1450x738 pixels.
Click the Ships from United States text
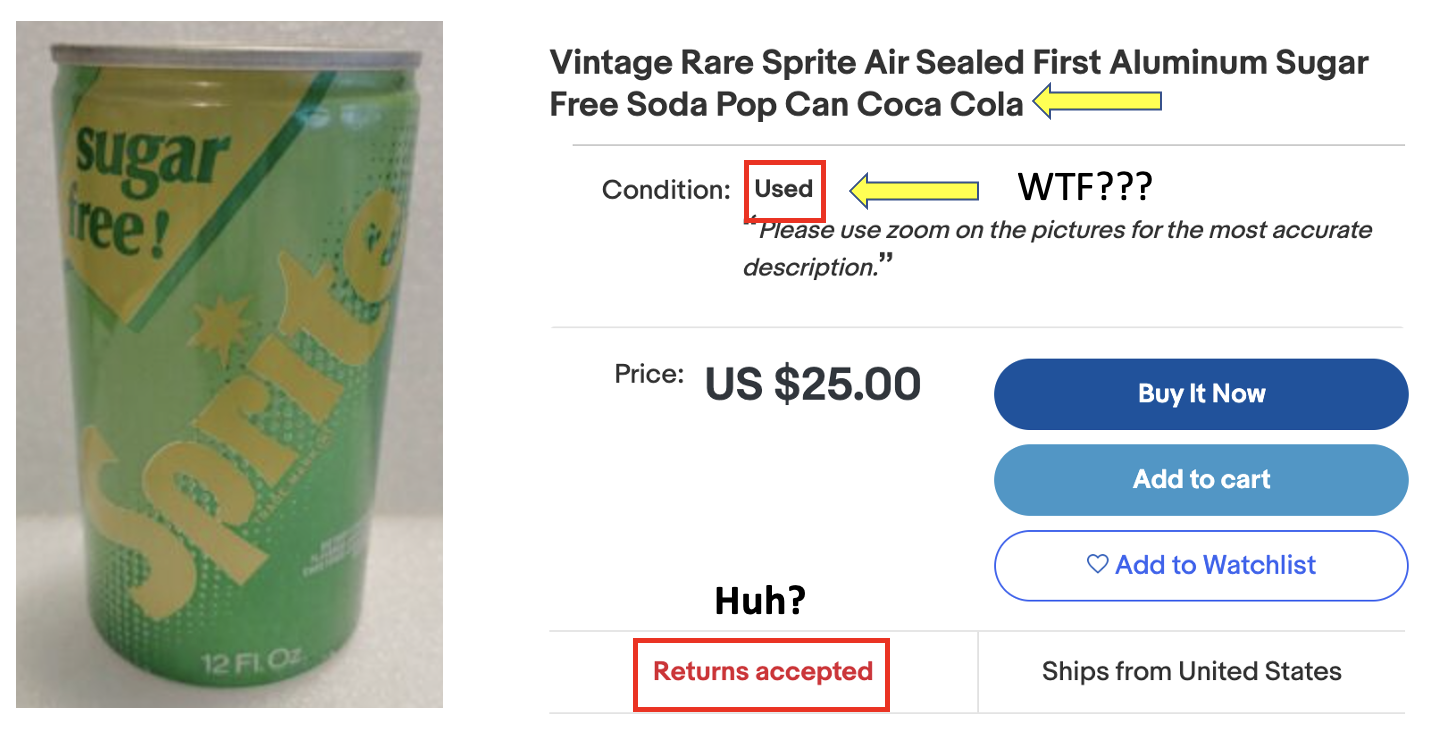coord(1191,671)
